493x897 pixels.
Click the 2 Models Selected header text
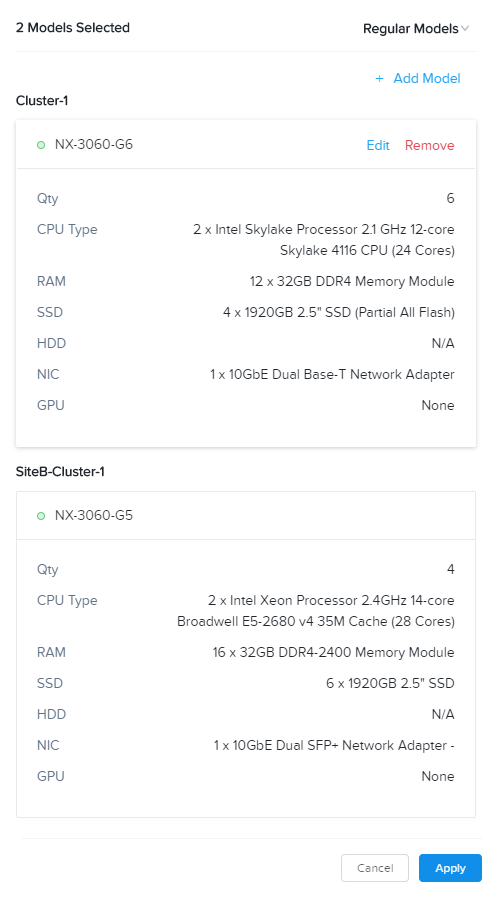coord(73,27)
